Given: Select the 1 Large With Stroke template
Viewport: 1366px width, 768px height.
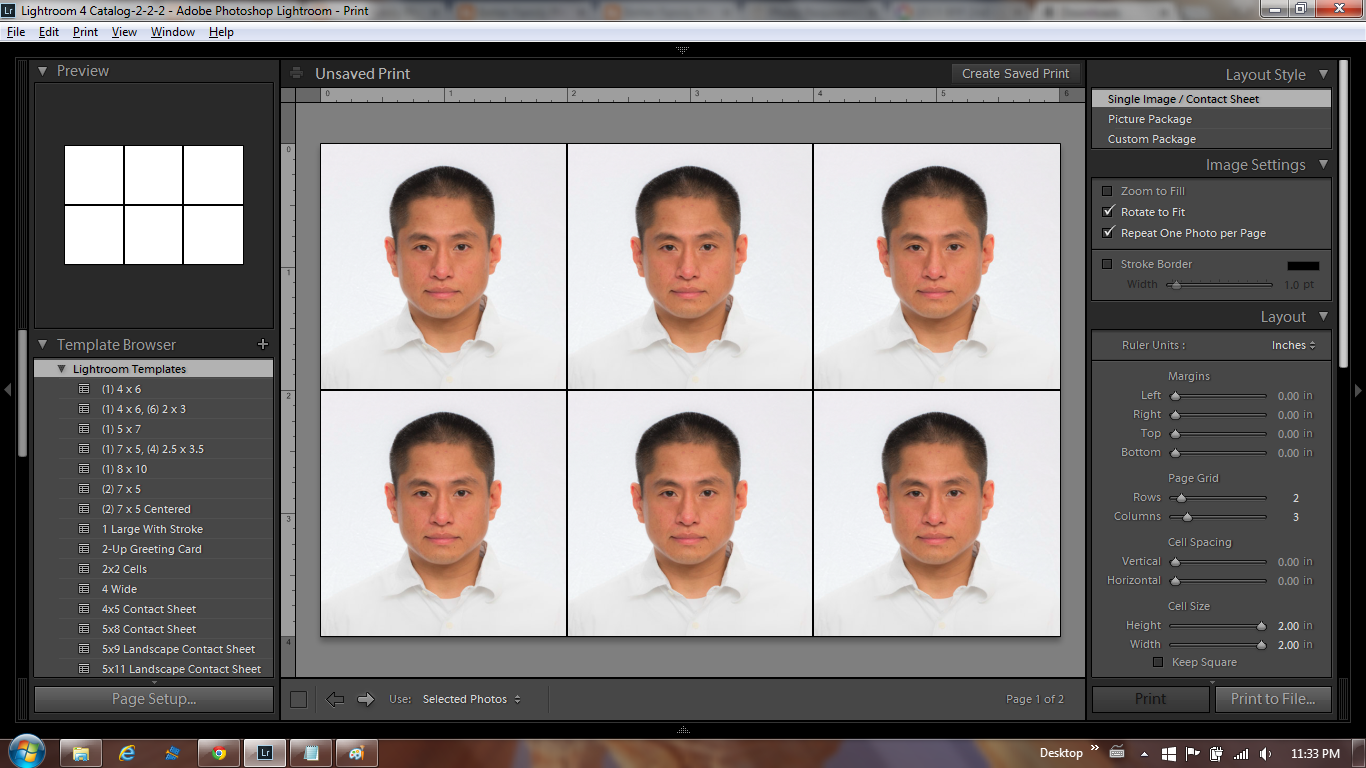Looking at the screenshot, I should click(154, 529).
